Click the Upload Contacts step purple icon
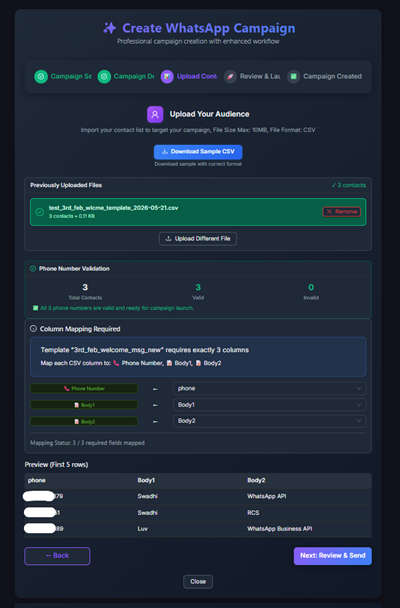400x608 pixels. point(167,76)
